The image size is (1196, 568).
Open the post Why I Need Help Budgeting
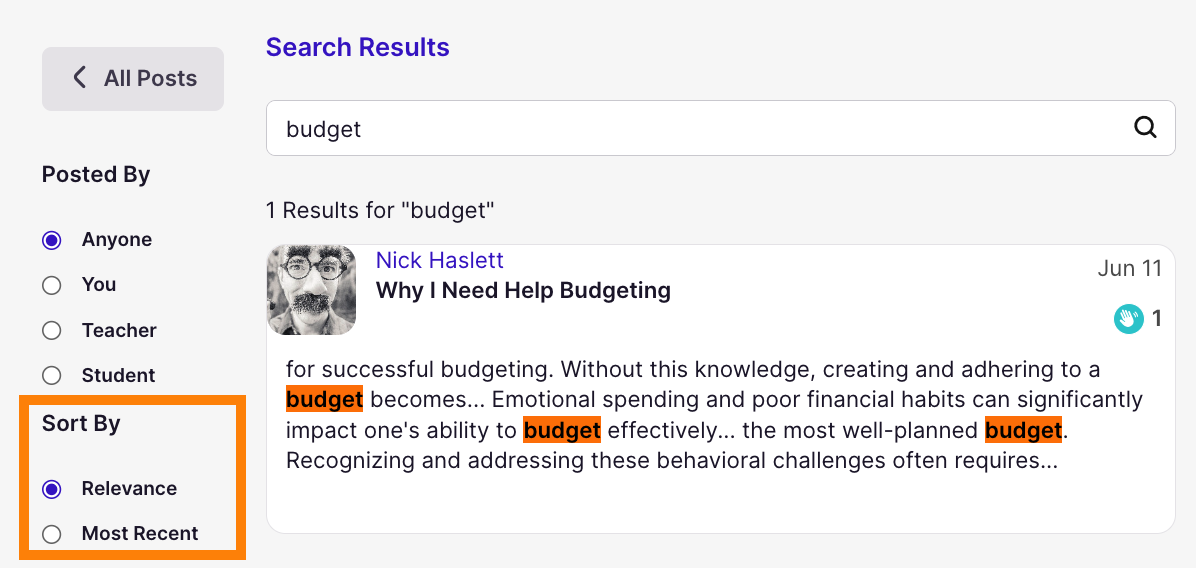click(523, 290)
